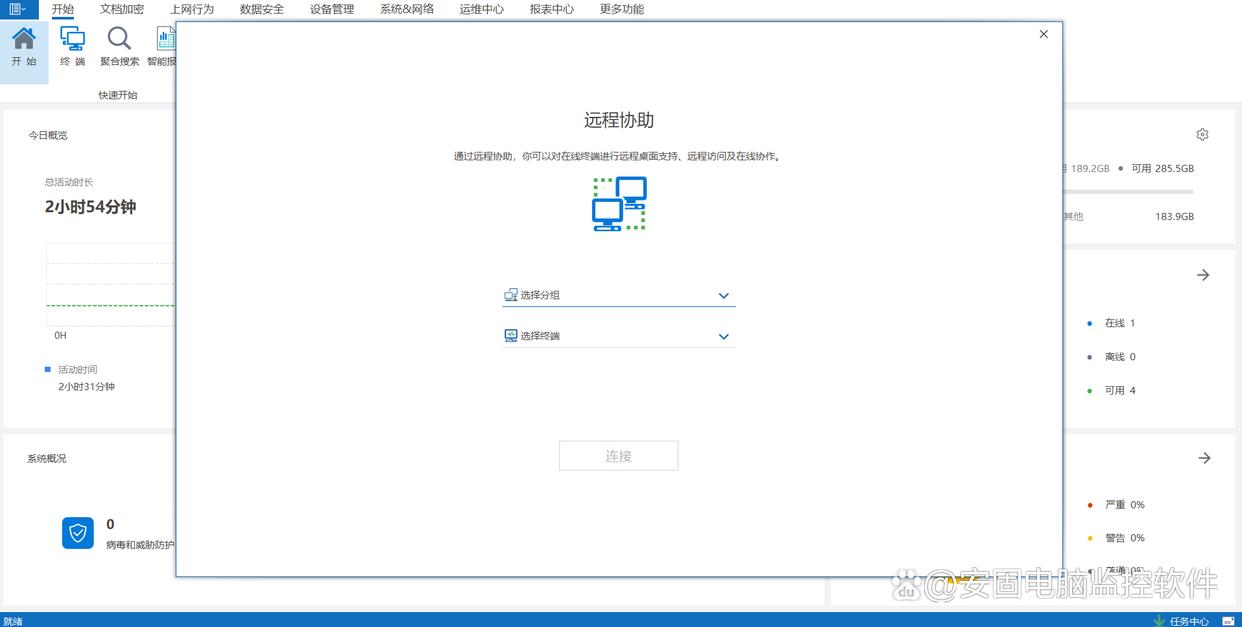
Task: Click the gear settings icon in disk panel
Action: pyautogui.click(x=1202, y=135)
